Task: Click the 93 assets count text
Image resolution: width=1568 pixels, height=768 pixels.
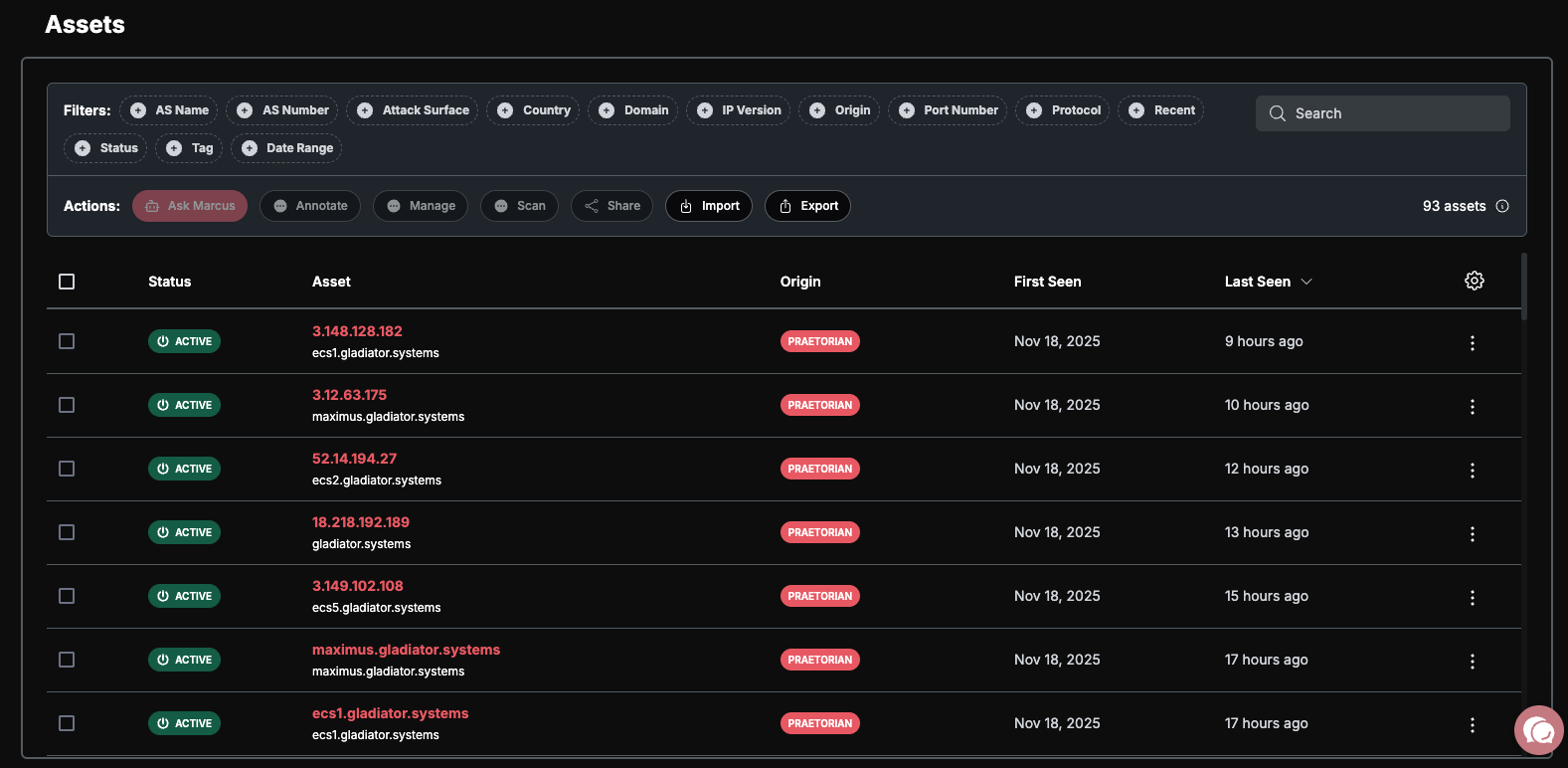Action: coord(1454,206)
